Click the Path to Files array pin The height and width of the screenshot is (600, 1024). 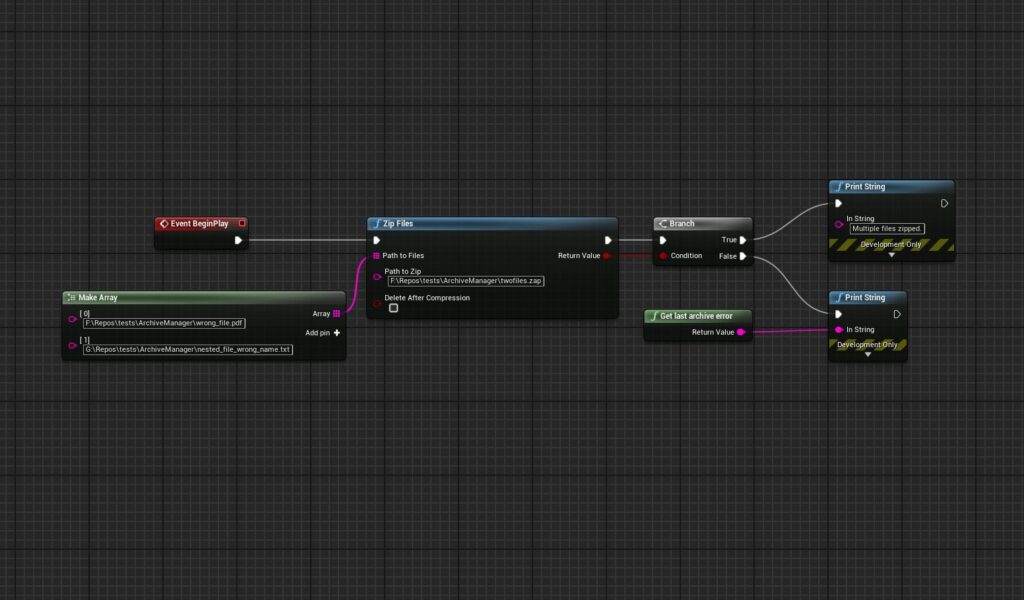[x=376, y=256]
